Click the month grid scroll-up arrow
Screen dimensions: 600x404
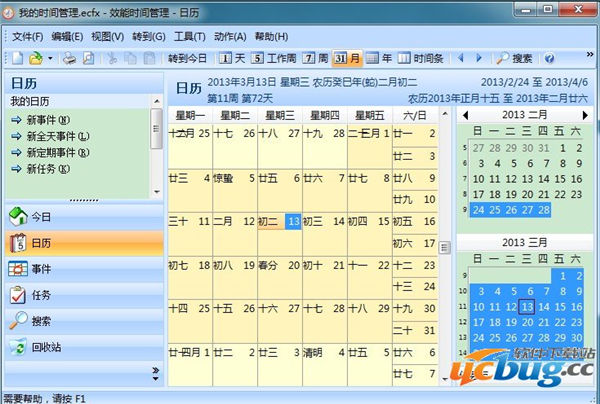click(445, 114)
